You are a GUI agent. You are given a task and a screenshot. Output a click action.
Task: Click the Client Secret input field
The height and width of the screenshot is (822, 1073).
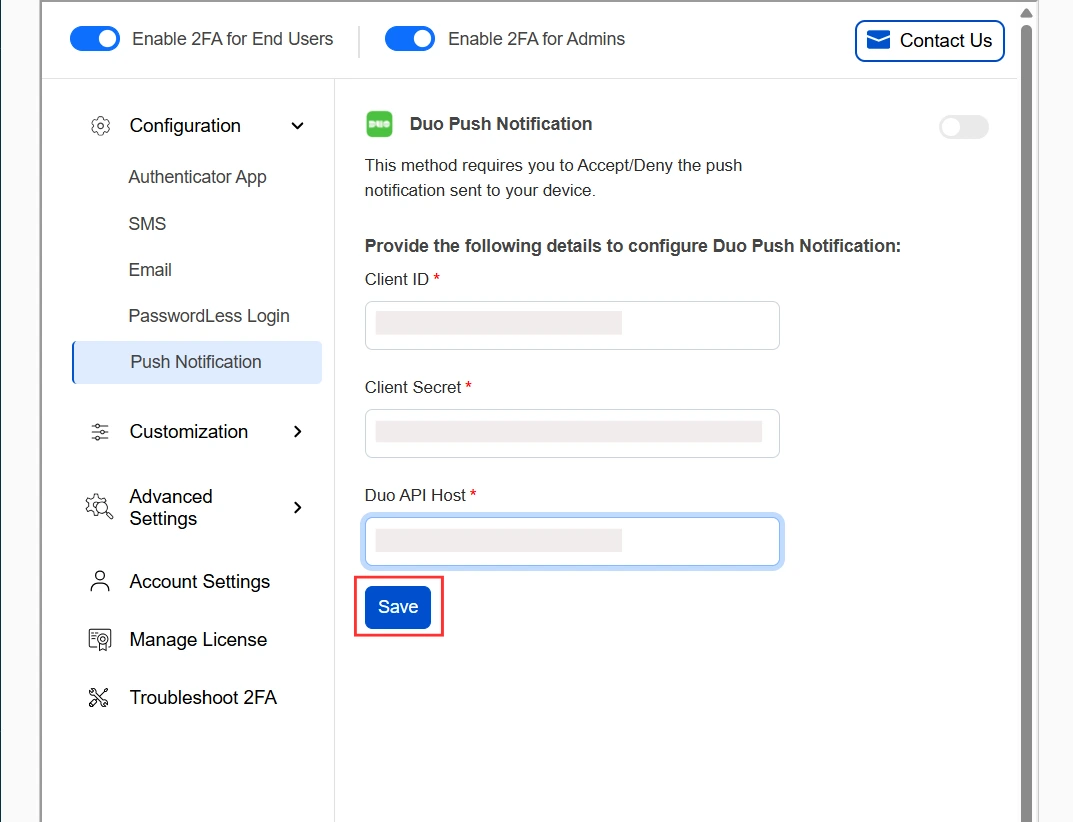[572, 433]
